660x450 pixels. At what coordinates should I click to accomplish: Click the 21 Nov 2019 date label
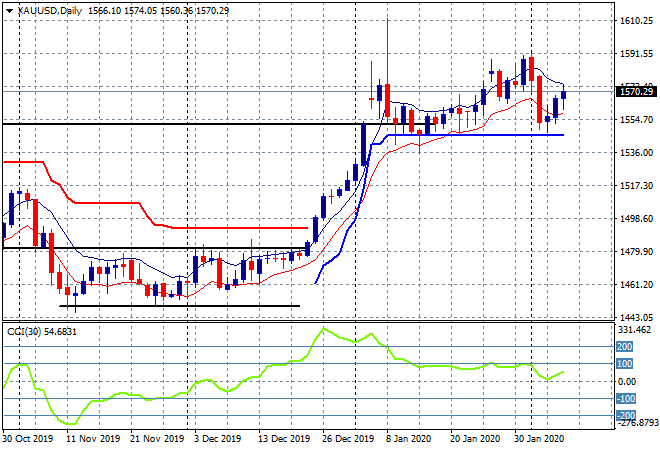pos(157,439)
